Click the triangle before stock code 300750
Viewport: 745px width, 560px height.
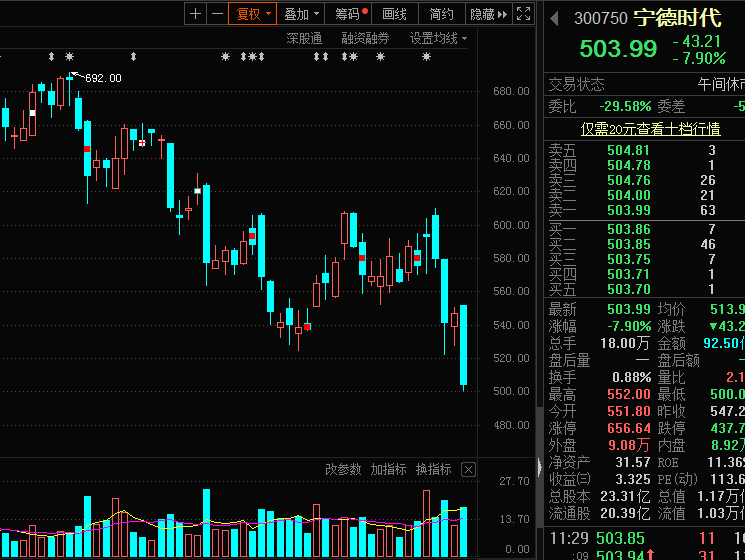click(555, 17)
